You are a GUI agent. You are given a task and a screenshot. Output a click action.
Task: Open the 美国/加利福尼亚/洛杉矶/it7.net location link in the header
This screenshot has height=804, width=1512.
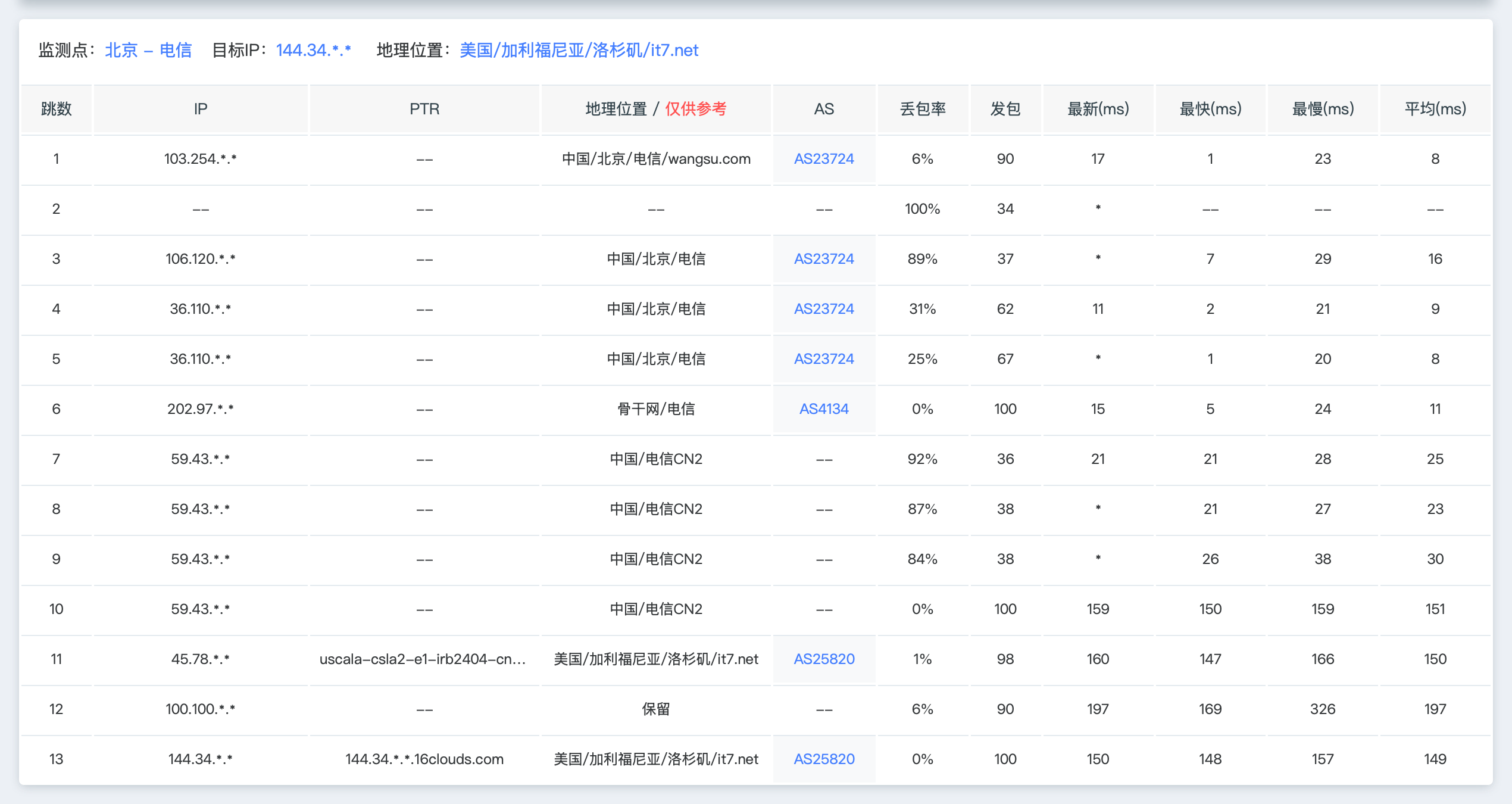[579, 51]
